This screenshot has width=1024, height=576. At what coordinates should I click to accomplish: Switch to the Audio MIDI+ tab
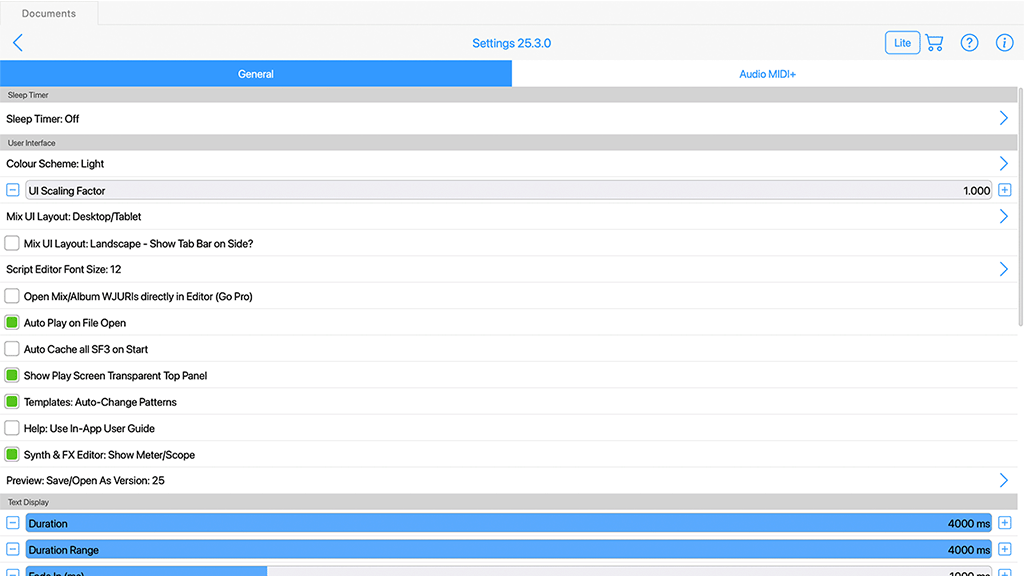click(x=767, y=74)
